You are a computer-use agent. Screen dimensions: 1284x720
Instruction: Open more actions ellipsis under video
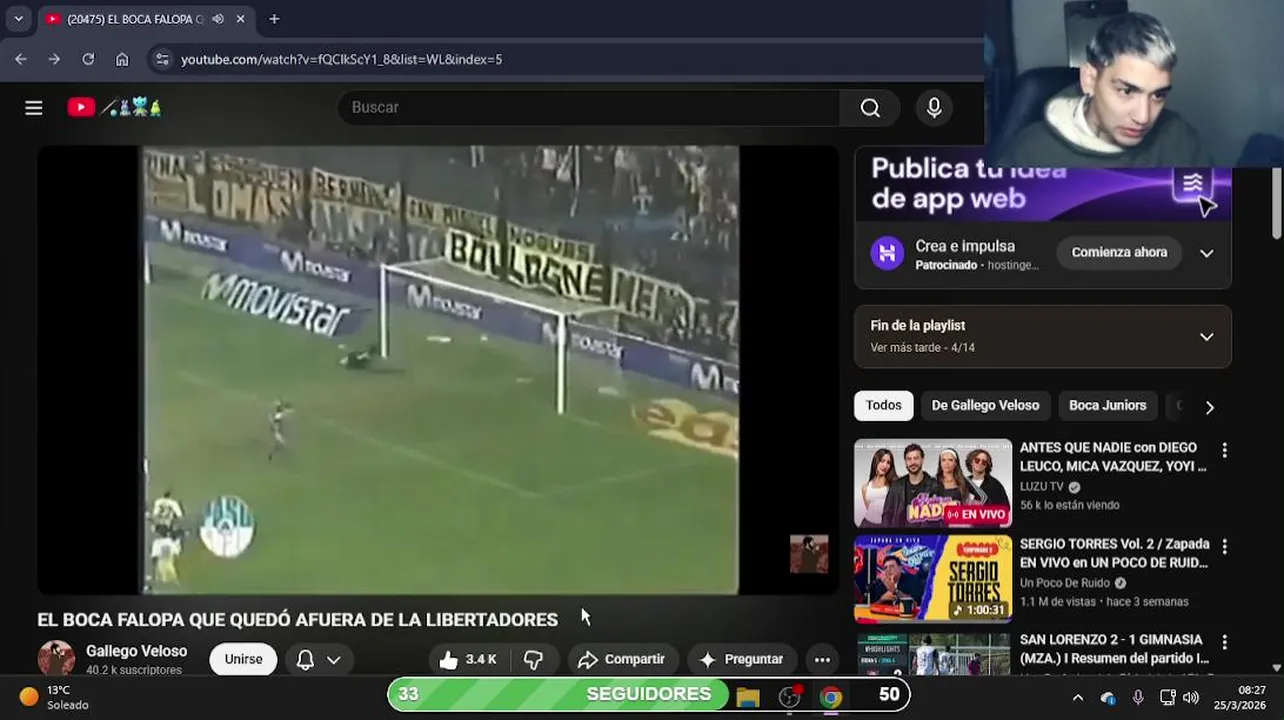(822, 659)
